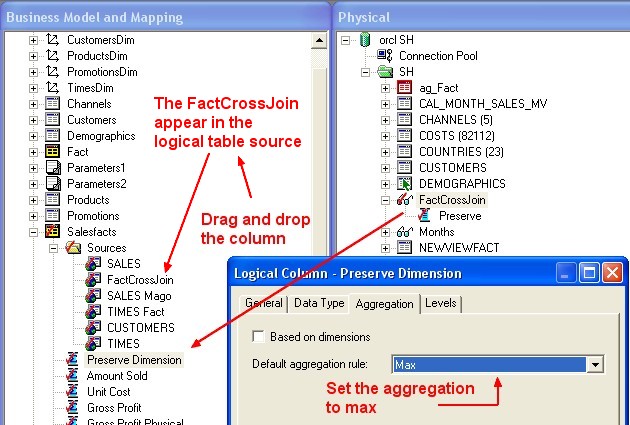This screenshot has height=425, width=630.
Task: Select the TIMES logical table source
Action: (123, 344)
